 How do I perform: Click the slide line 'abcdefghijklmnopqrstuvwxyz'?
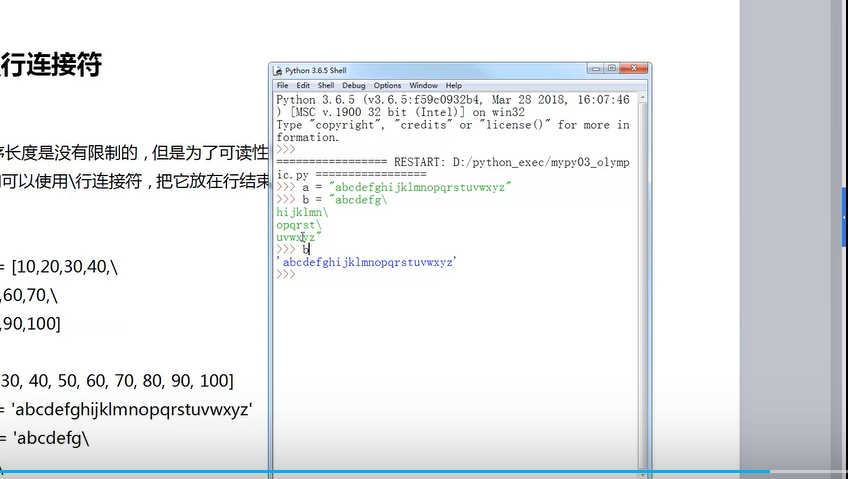coord(132,409)
